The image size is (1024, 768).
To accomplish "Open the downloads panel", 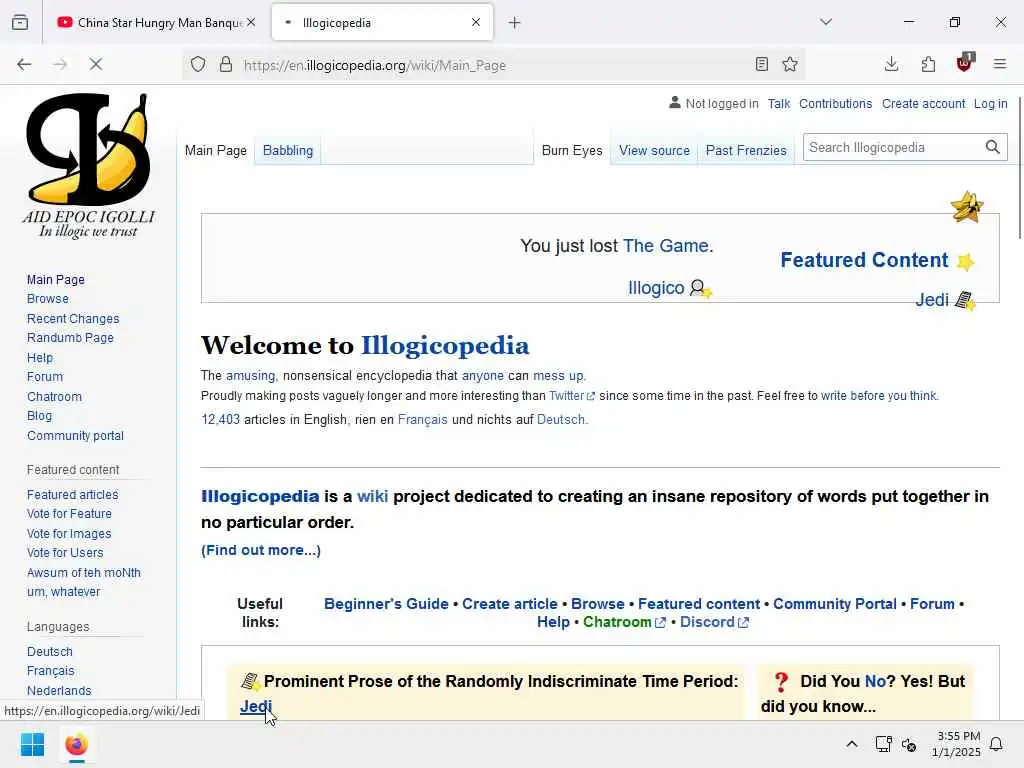I will (891, 64).
